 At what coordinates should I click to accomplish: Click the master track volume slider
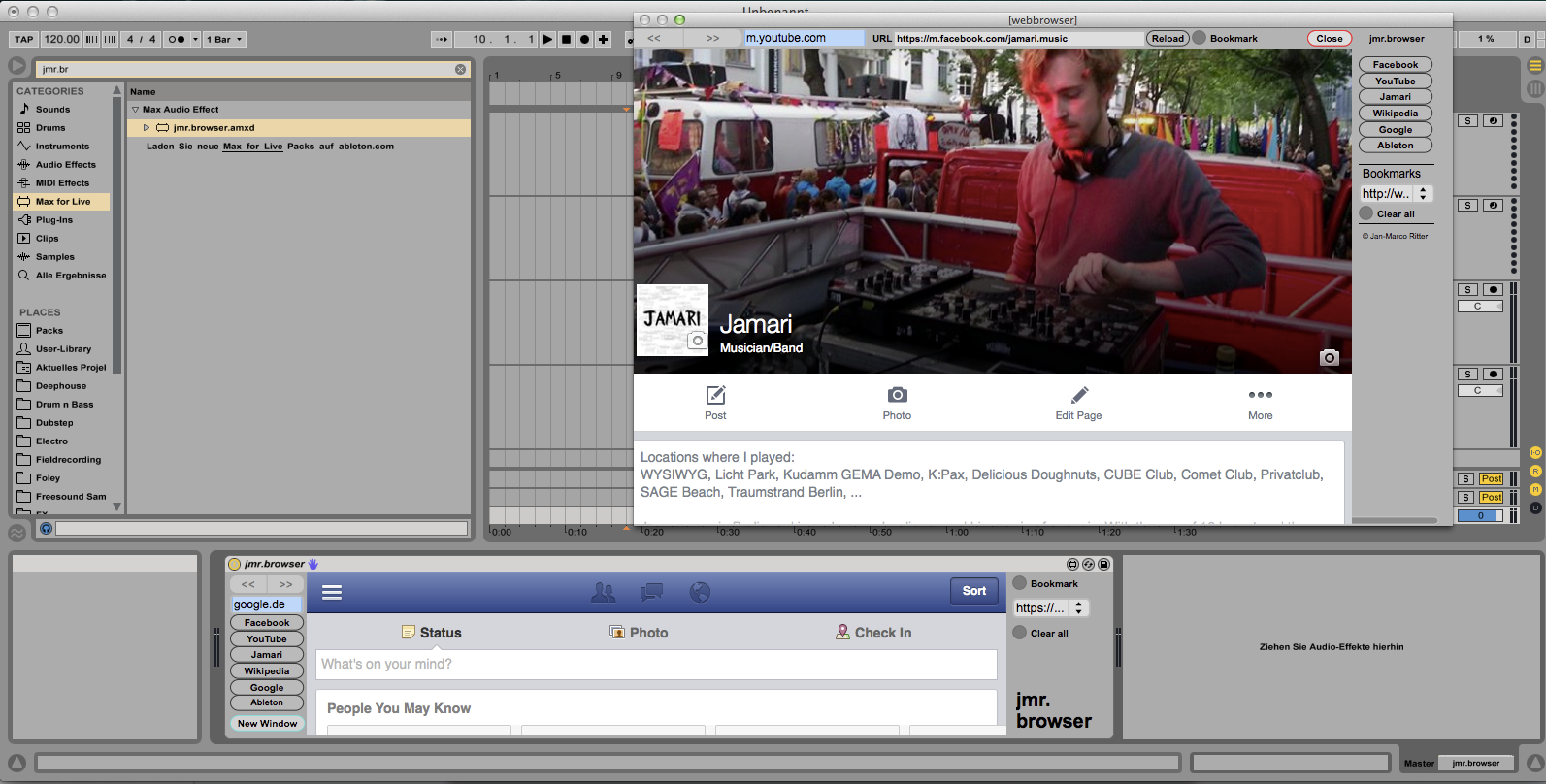[1480, 516]
